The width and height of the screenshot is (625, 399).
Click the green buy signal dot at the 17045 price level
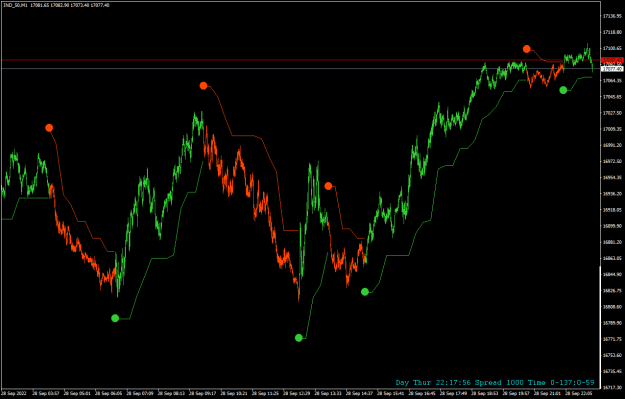point(563,90)
